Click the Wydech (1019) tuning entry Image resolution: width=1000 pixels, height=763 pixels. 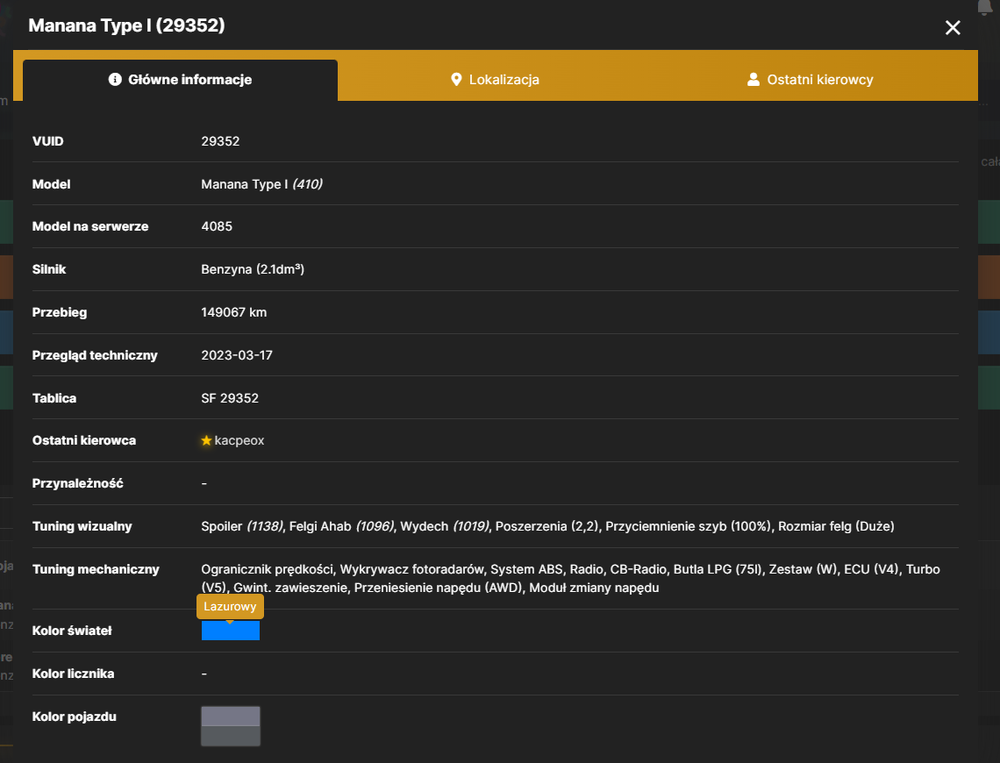445,526
